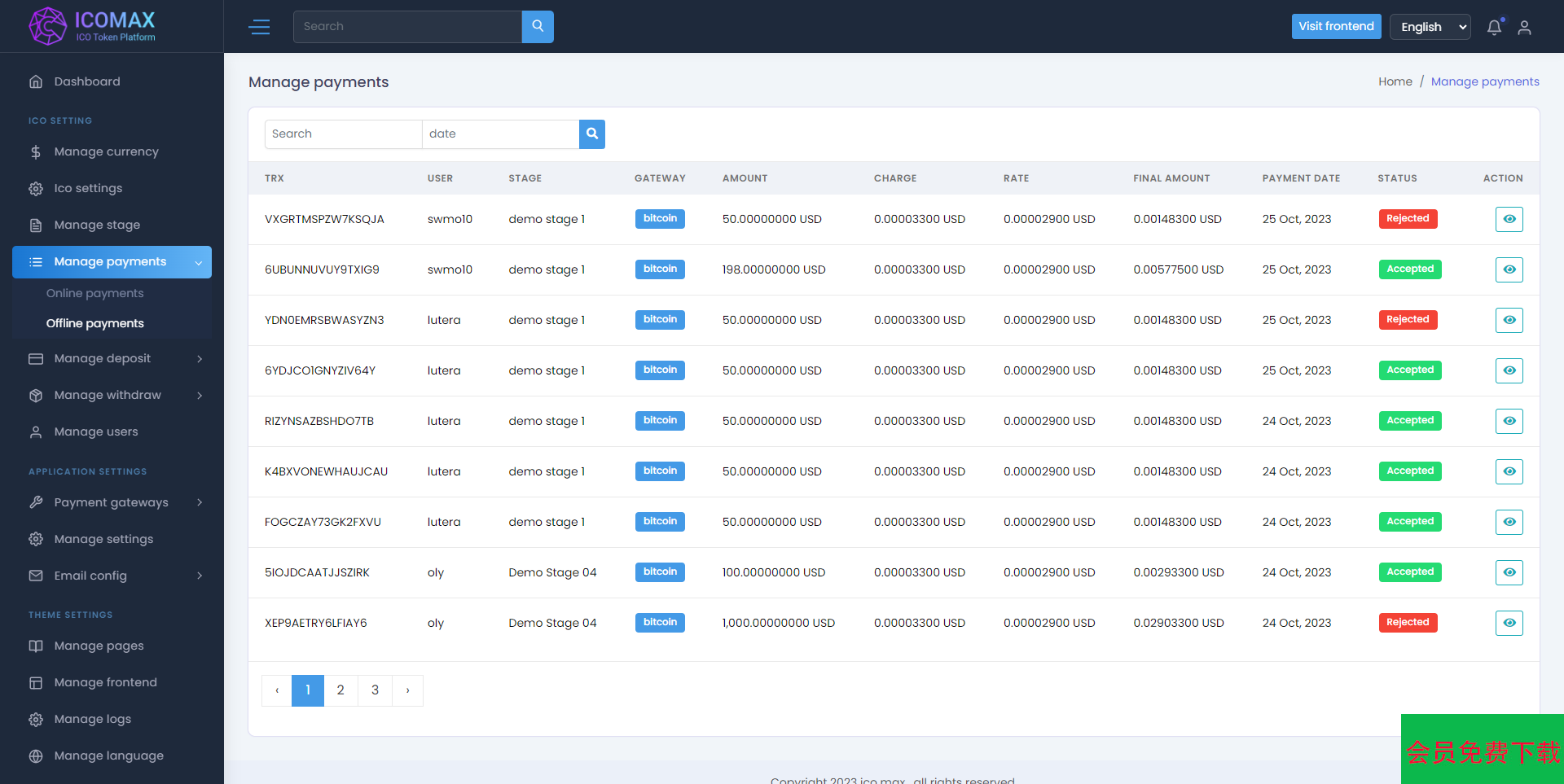This screenshot has width=1564, height=784.
Task: Click current page 1 button
Action: coord(308,690)
